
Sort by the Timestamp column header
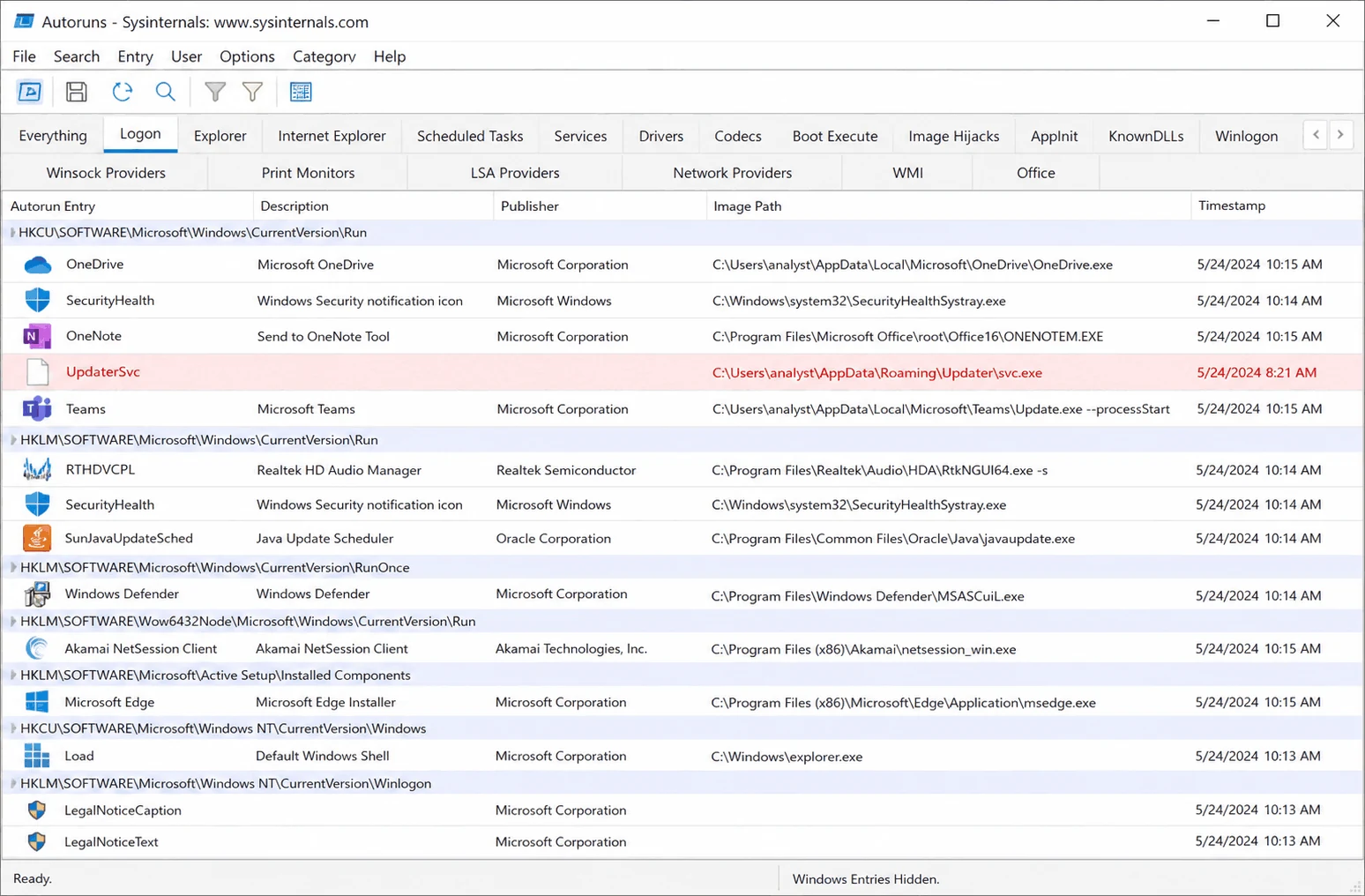(x=1276, y=205)
